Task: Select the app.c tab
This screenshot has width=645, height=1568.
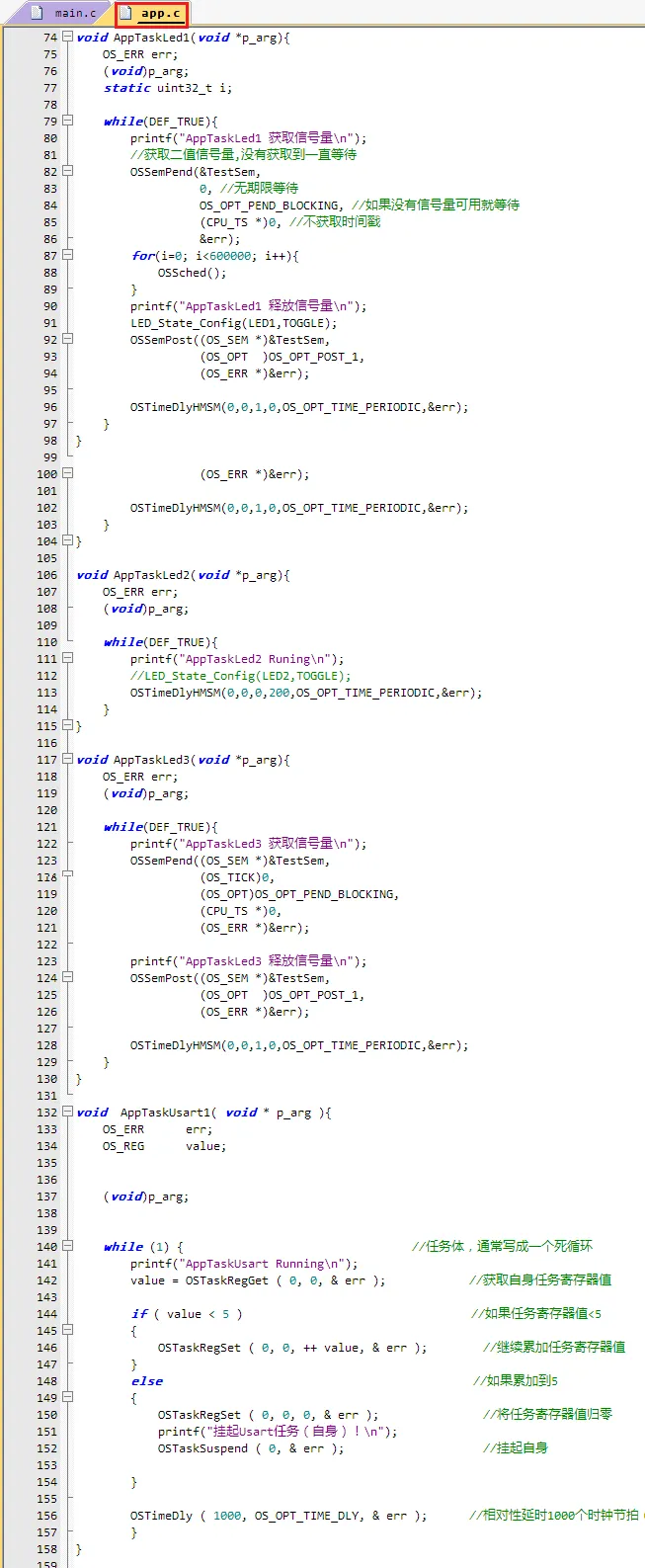Action: (160, 13)
